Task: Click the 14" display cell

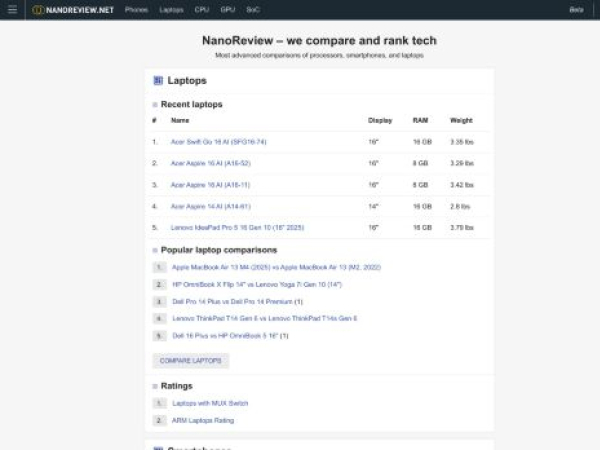Action: pyautogui.click(x=373, y=206)
